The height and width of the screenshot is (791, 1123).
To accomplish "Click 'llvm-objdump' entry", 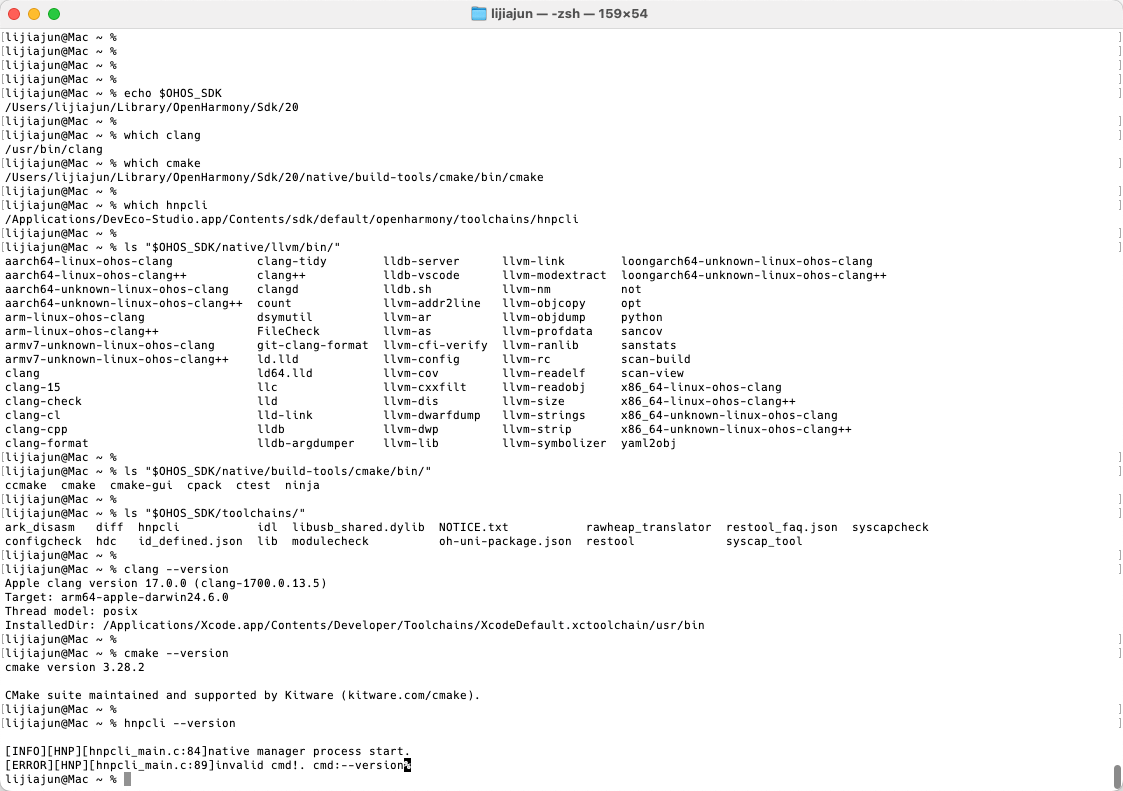I will pos(544,317).
